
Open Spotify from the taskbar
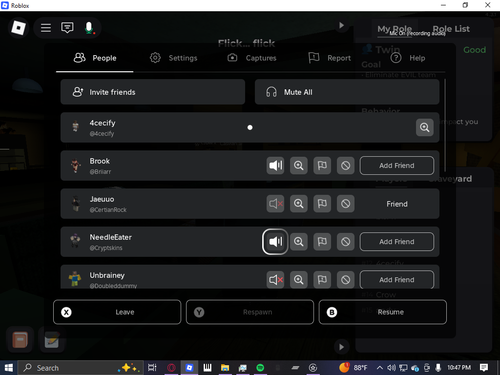(x=260, y=368)
